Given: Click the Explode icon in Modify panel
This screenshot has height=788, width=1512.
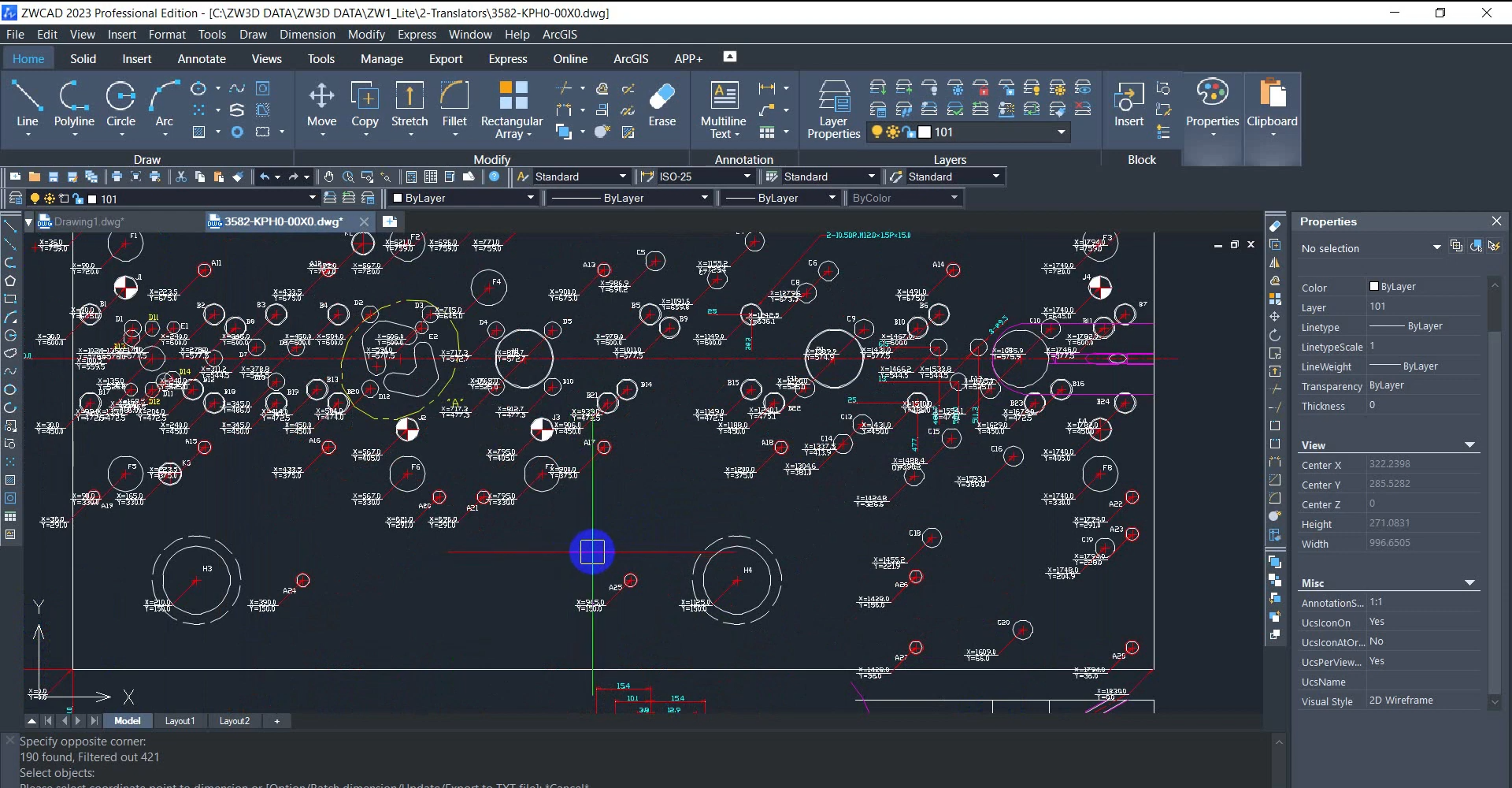Looking at the screenshot, I should pos(602,132).
